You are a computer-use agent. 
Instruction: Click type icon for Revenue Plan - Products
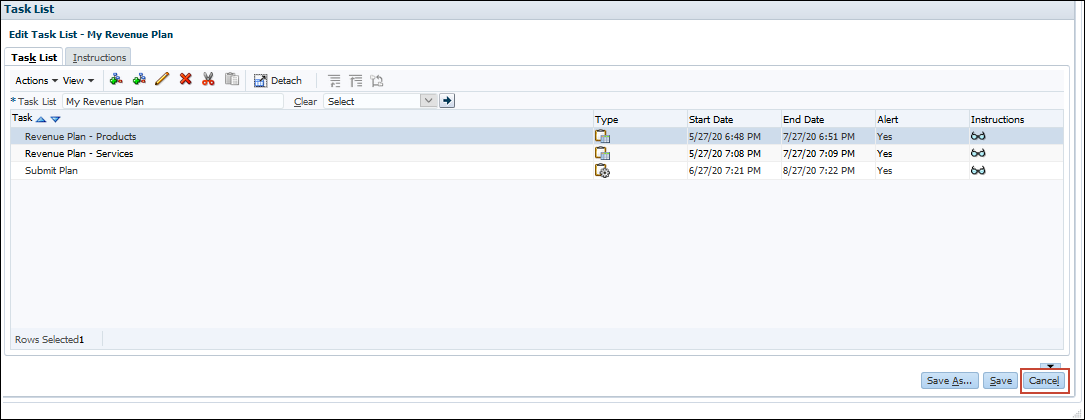pyautogui.click(x=602, y=136)
